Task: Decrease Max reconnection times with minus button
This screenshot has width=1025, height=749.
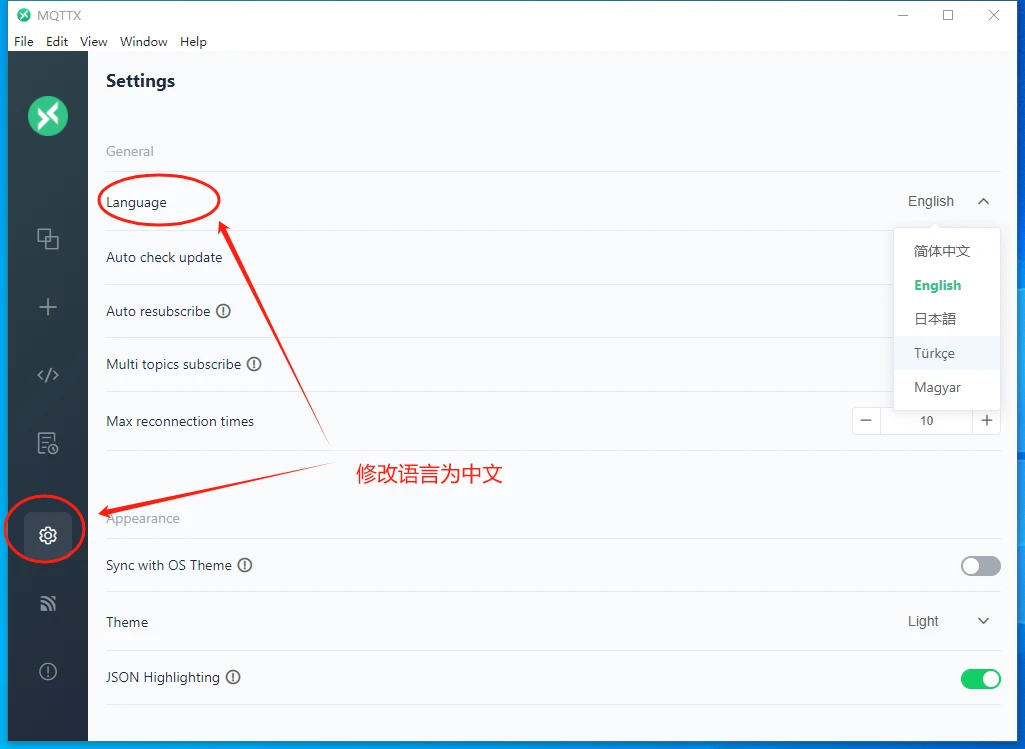Action: (x=866, y=420)
